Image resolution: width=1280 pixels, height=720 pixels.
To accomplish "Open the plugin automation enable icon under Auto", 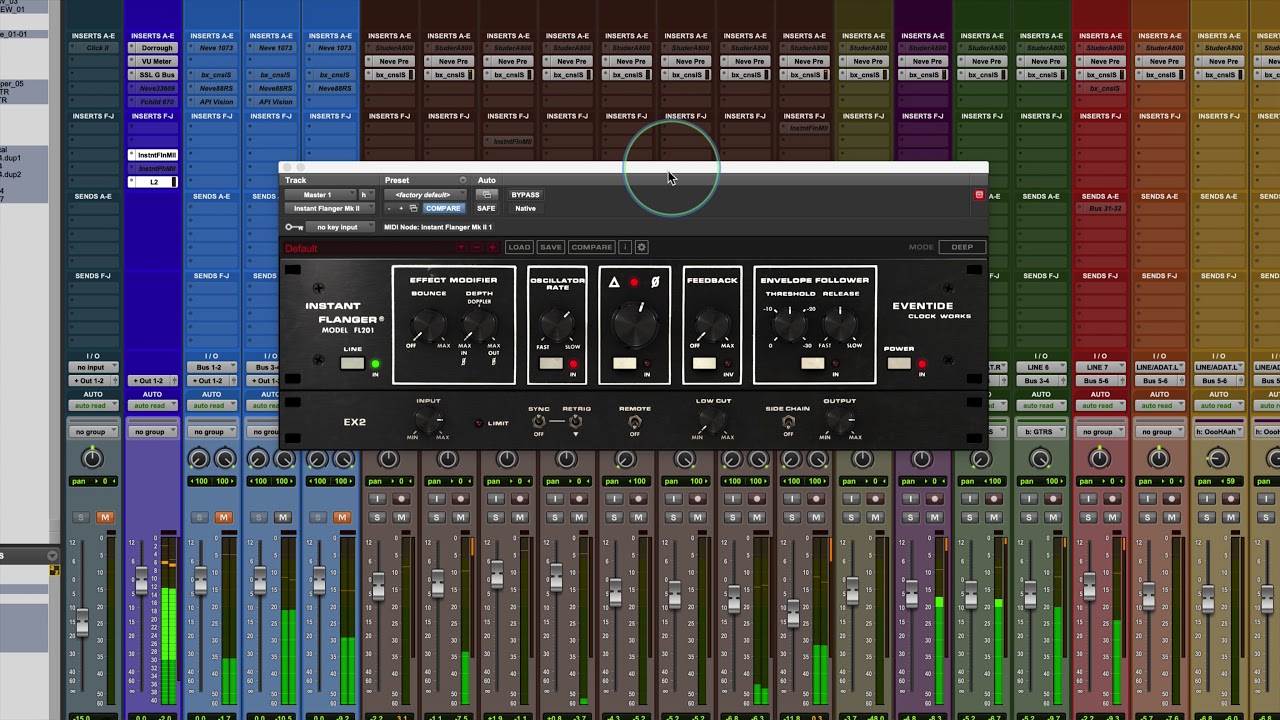I will [x=487, y=195].
